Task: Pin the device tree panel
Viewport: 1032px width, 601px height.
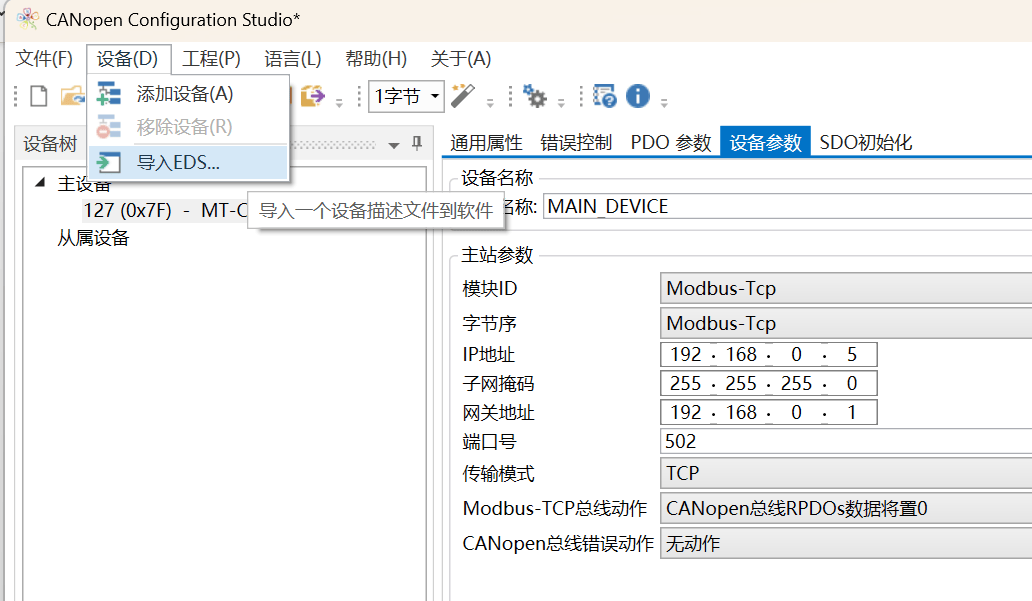Action: click(417, 144)
